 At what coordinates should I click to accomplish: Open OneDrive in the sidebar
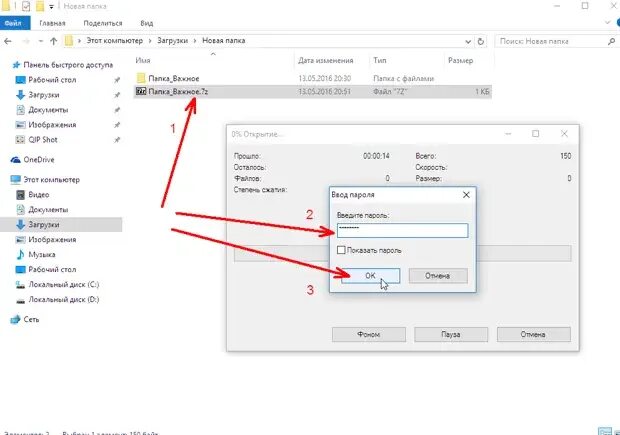click(39, 160)
